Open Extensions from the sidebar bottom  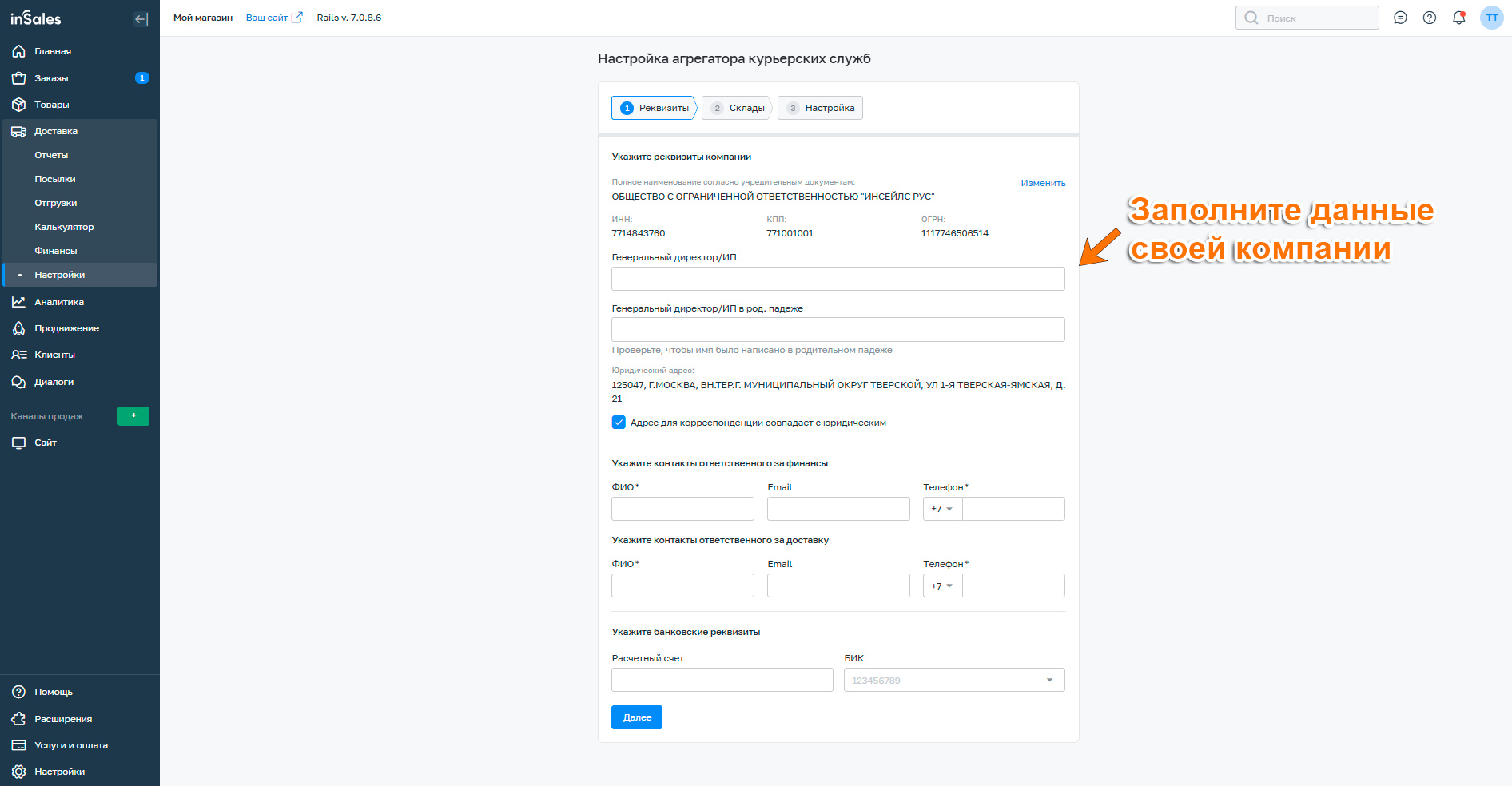(62, 719)
